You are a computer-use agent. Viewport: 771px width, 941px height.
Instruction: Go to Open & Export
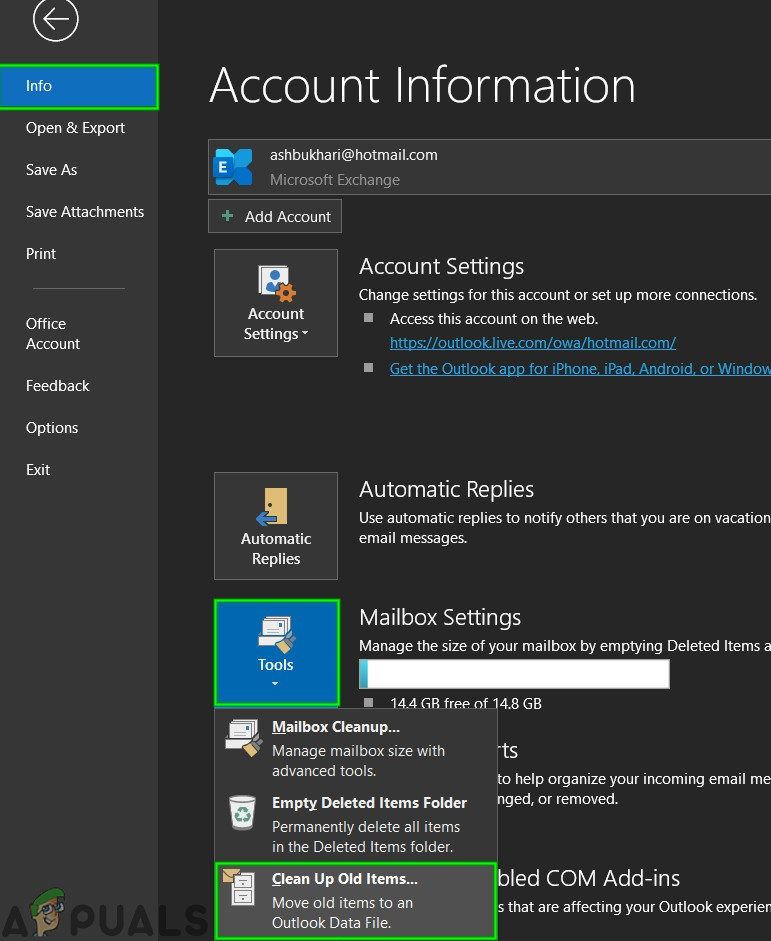coord(75,128)
